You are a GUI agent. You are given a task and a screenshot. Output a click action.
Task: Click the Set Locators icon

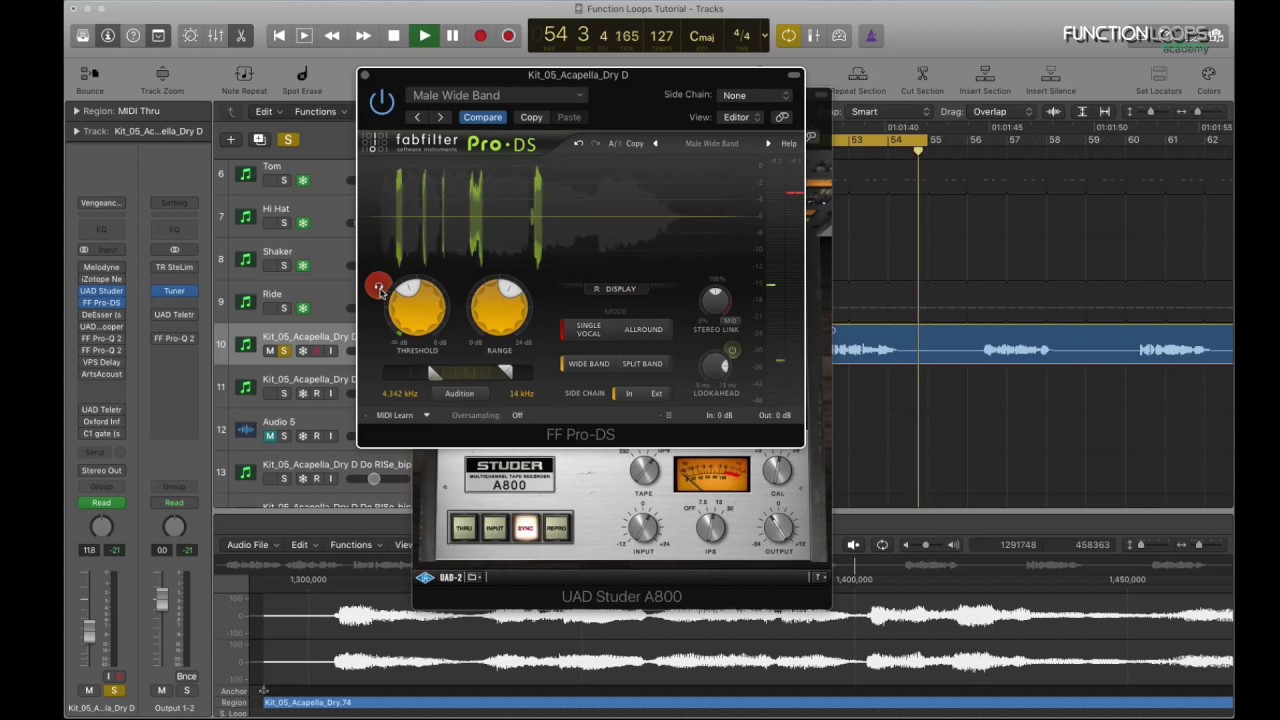pos(1159,80)
